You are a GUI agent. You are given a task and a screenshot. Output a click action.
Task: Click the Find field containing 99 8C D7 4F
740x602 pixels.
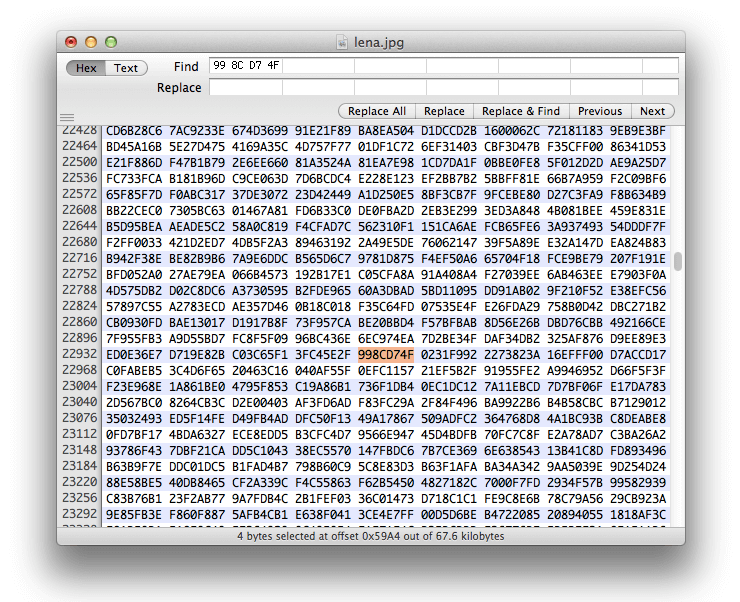[444, 66]
